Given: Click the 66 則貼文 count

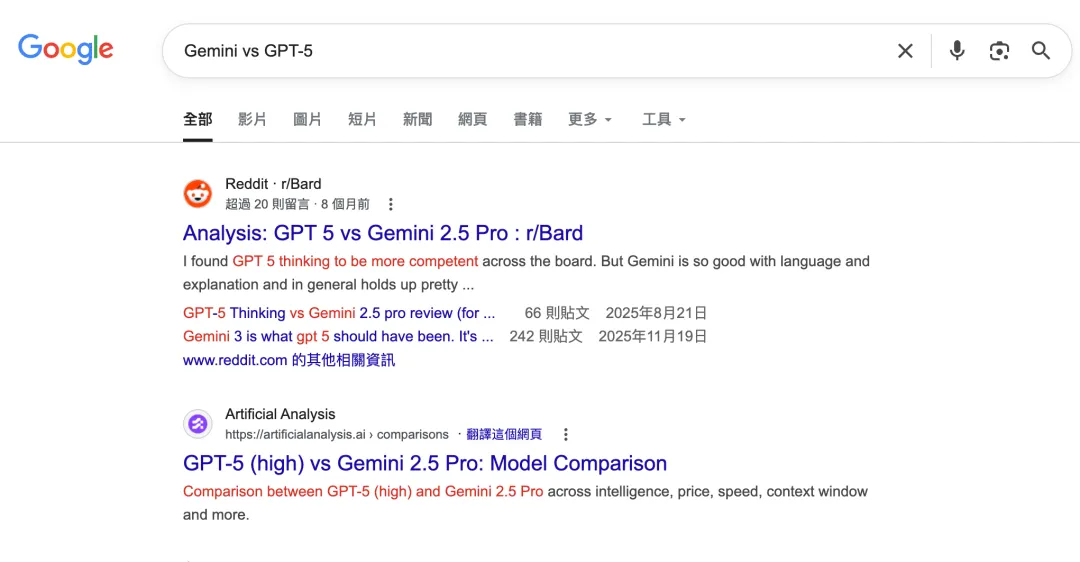Looking at the screenshot, I should click(557, 313).
